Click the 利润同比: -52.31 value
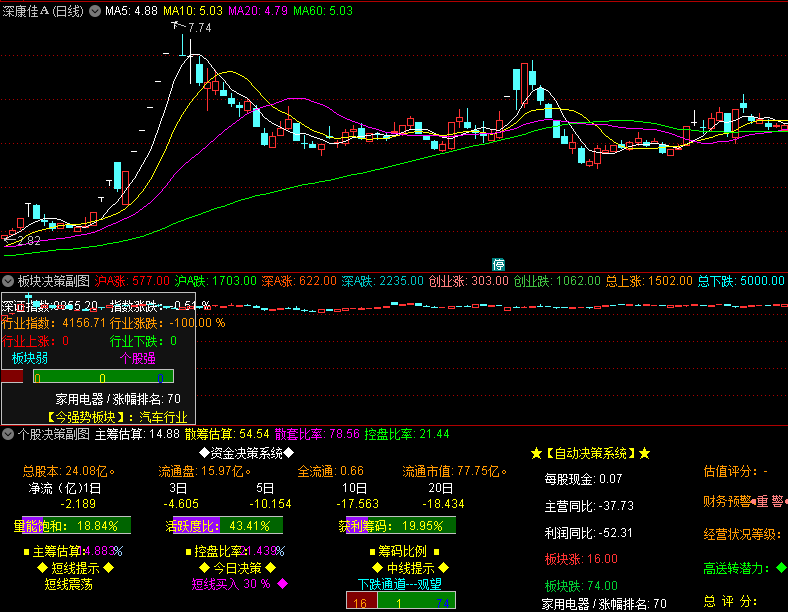788x612 pixels. pyautogui.click(x=588, y=533)
